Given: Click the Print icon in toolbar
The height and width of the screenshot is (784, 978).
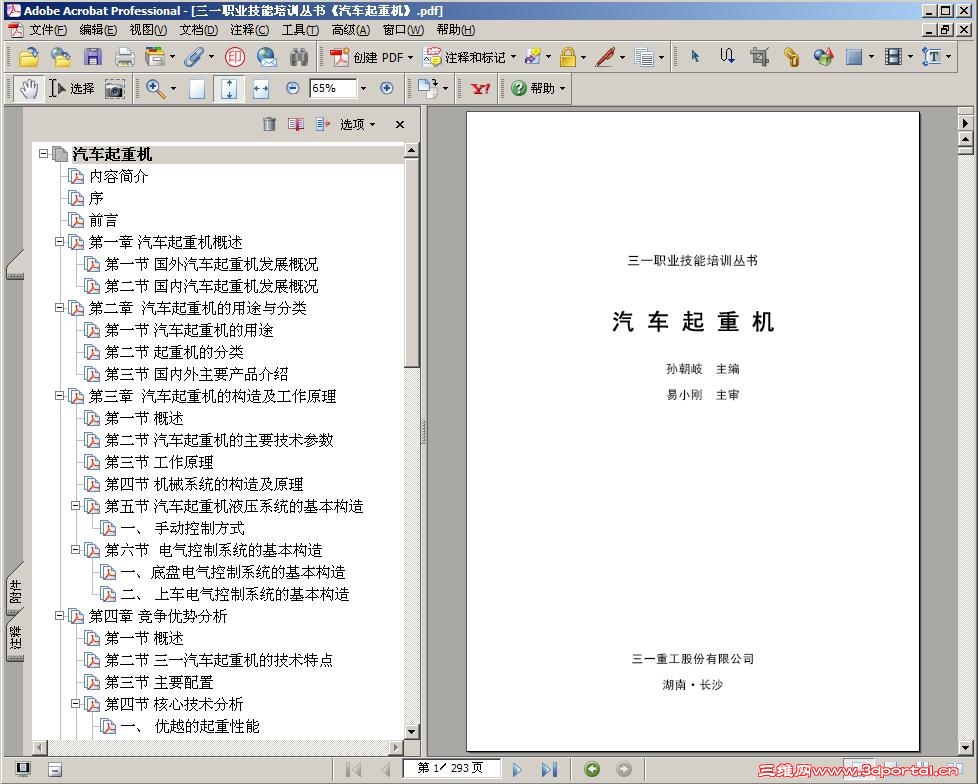Looking at the screenshot, I should 125,57.
